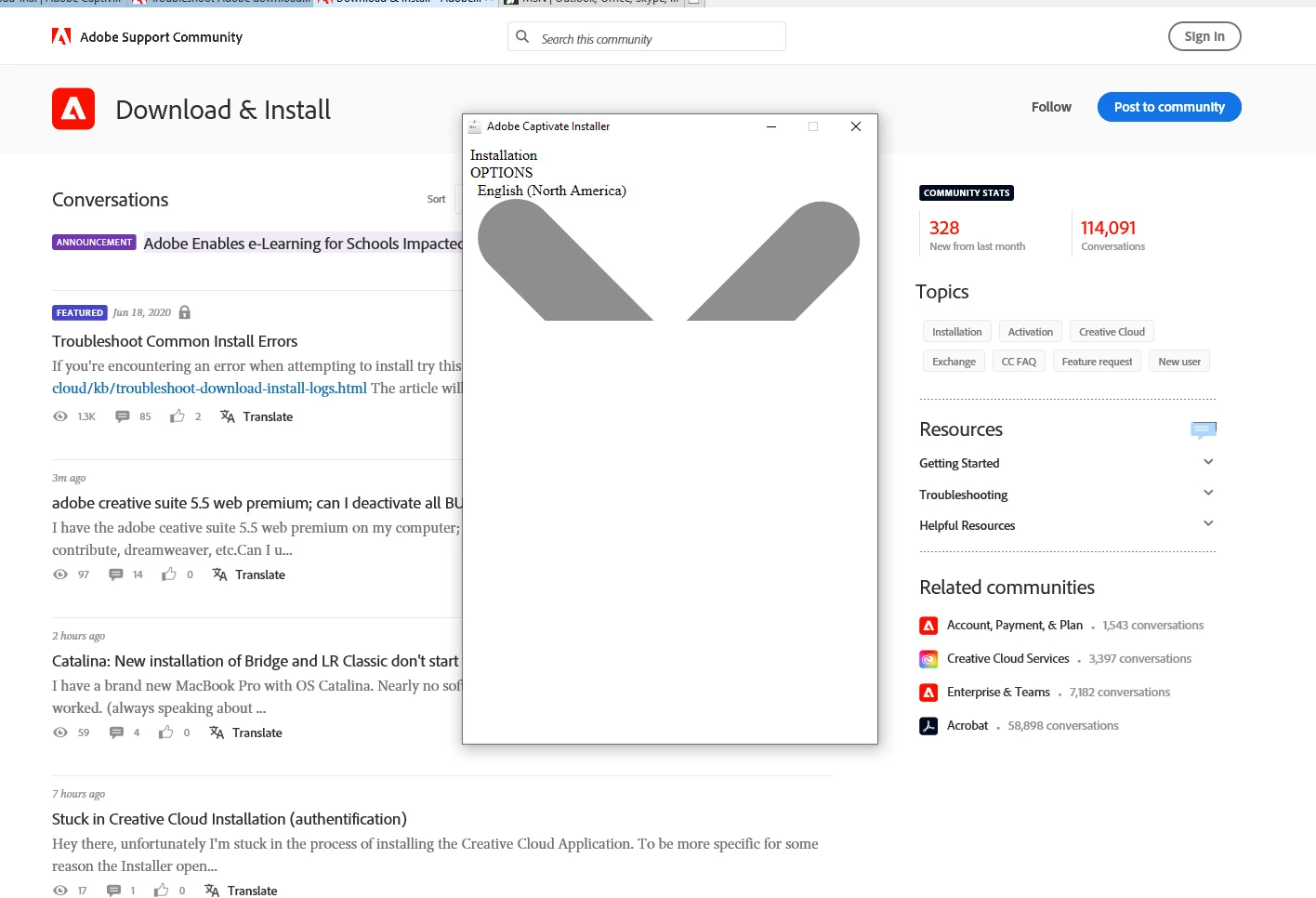The image size is (1316, 898).
Task: Focus the Search this community field
Action: point(647,36)
